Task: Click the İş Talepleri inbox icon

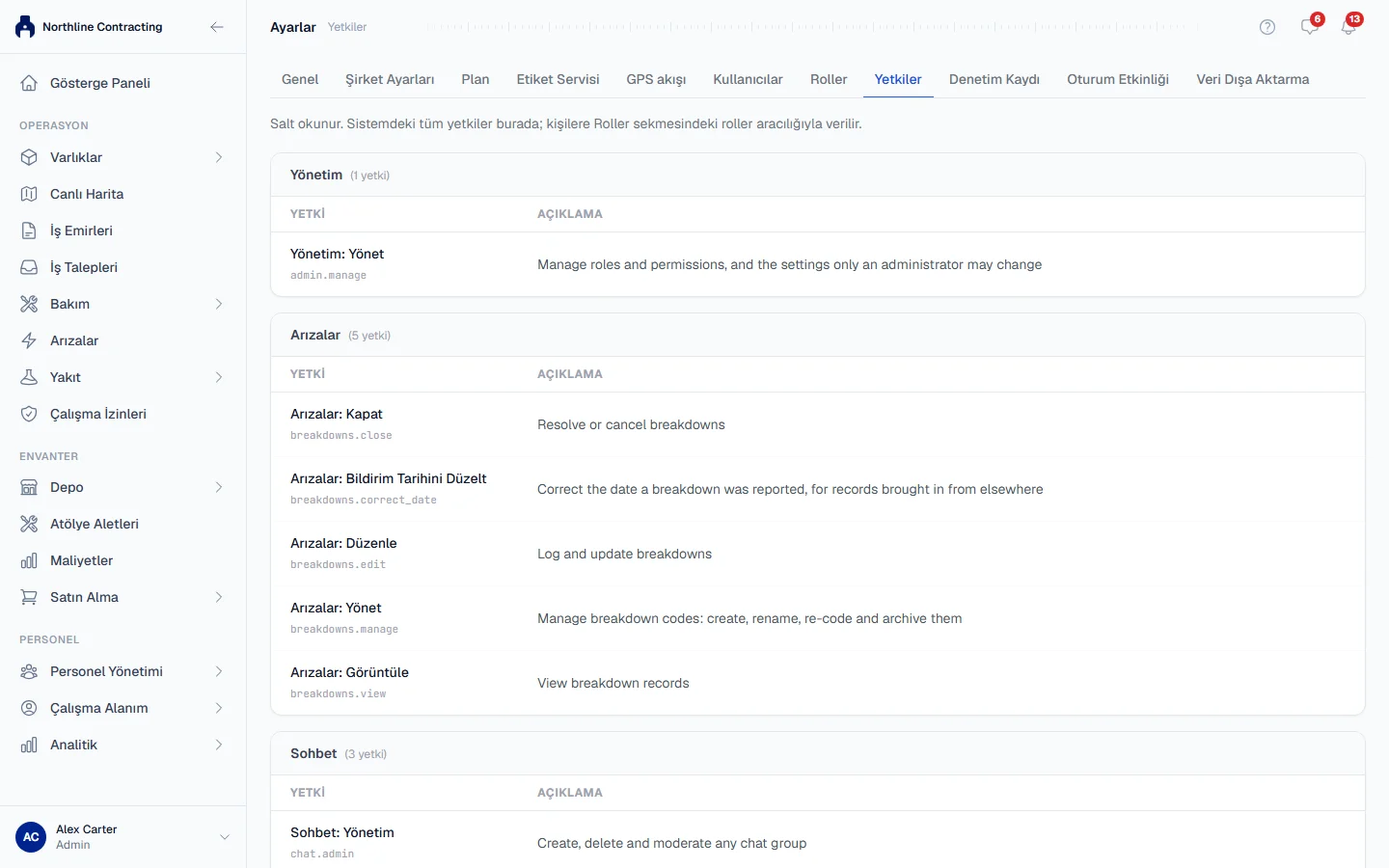Action: [29, 267]
